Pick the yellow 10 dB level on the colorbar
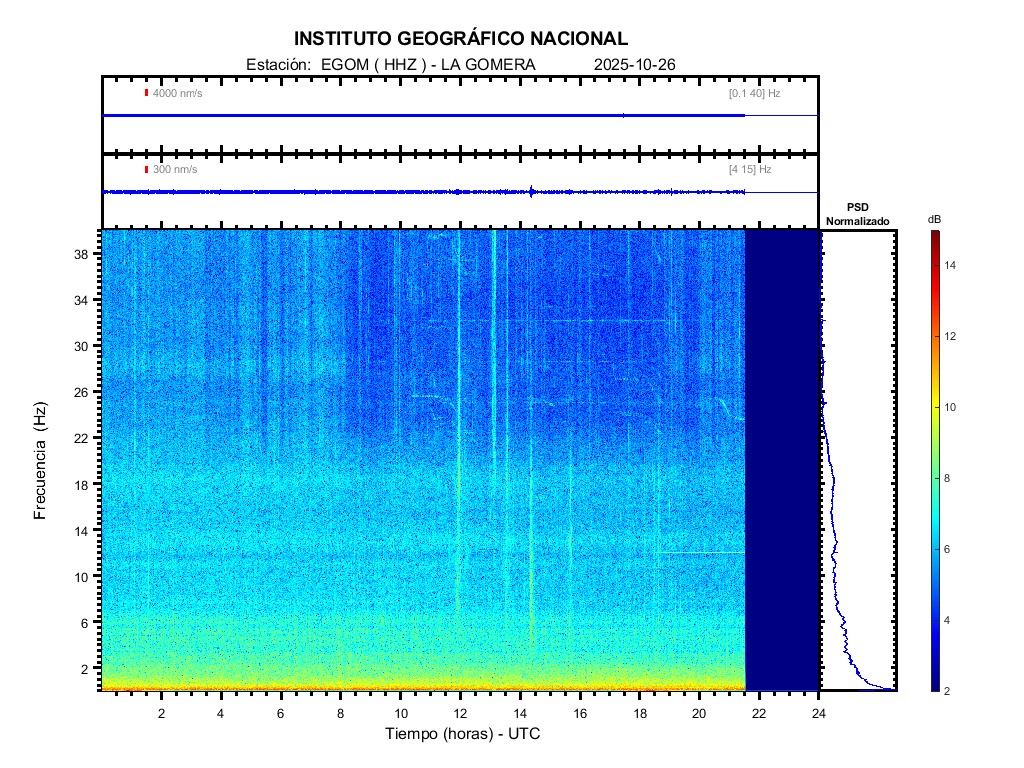Image resolution: width=1024 pixels, height=768 pixels. (x=934, y=408)
